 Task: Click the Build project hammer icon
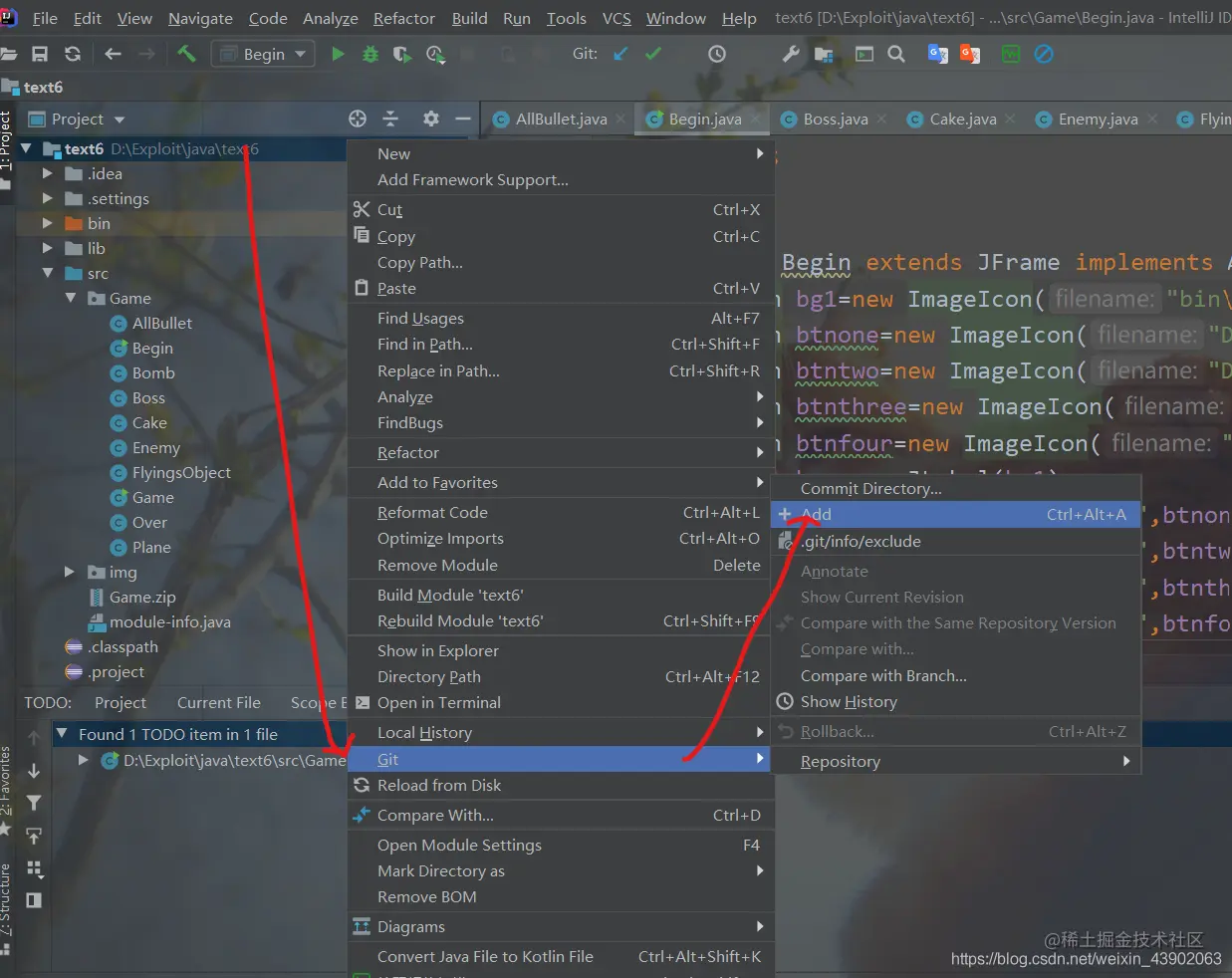click(x=186, y=54)
